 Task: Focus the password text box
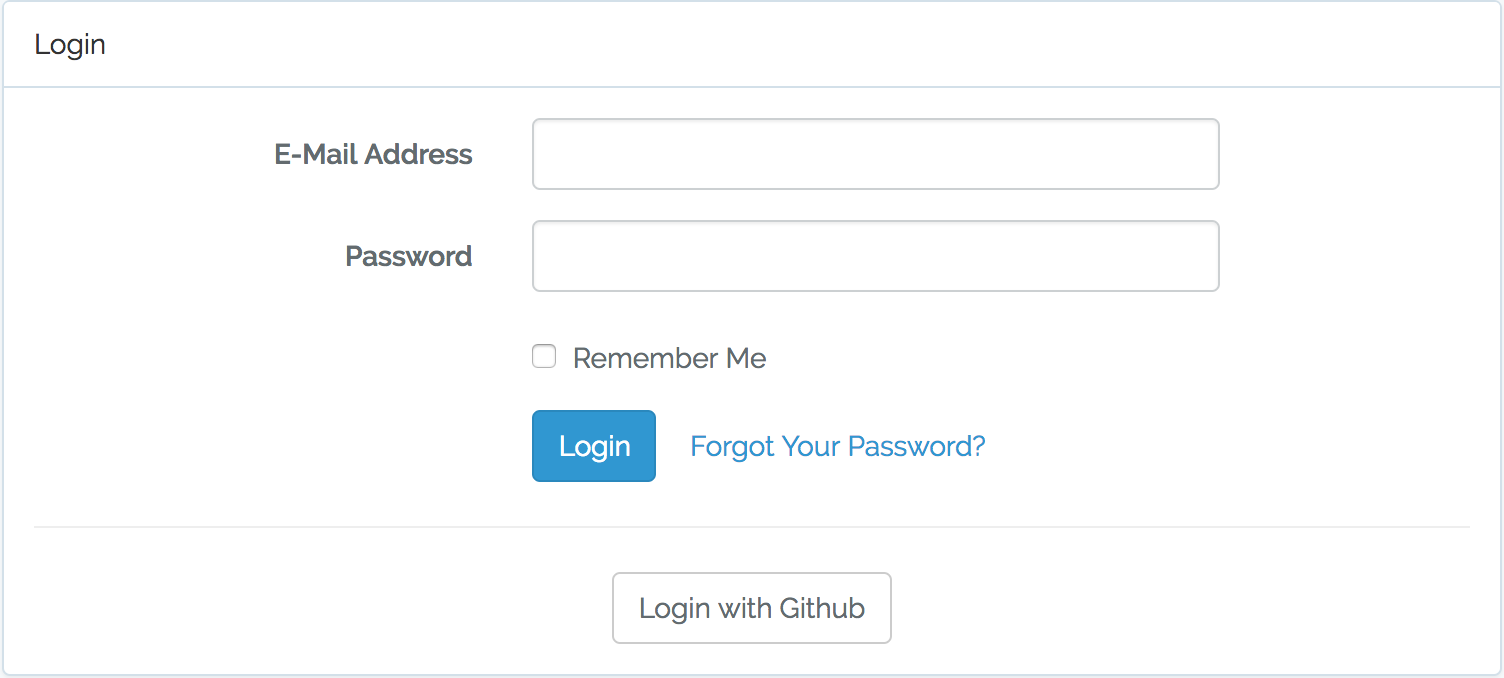click(875, 256)
